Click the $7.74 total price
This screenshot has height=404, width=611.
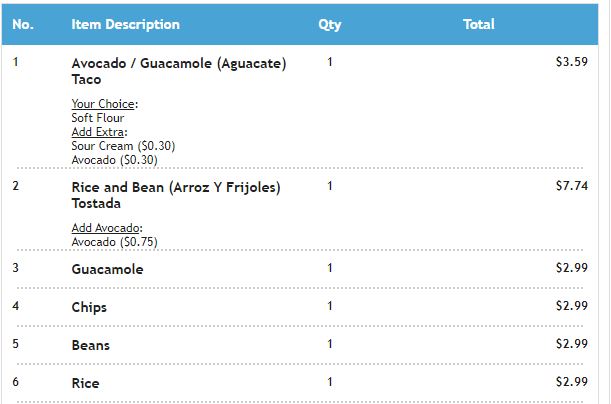[x=572, y=186]
